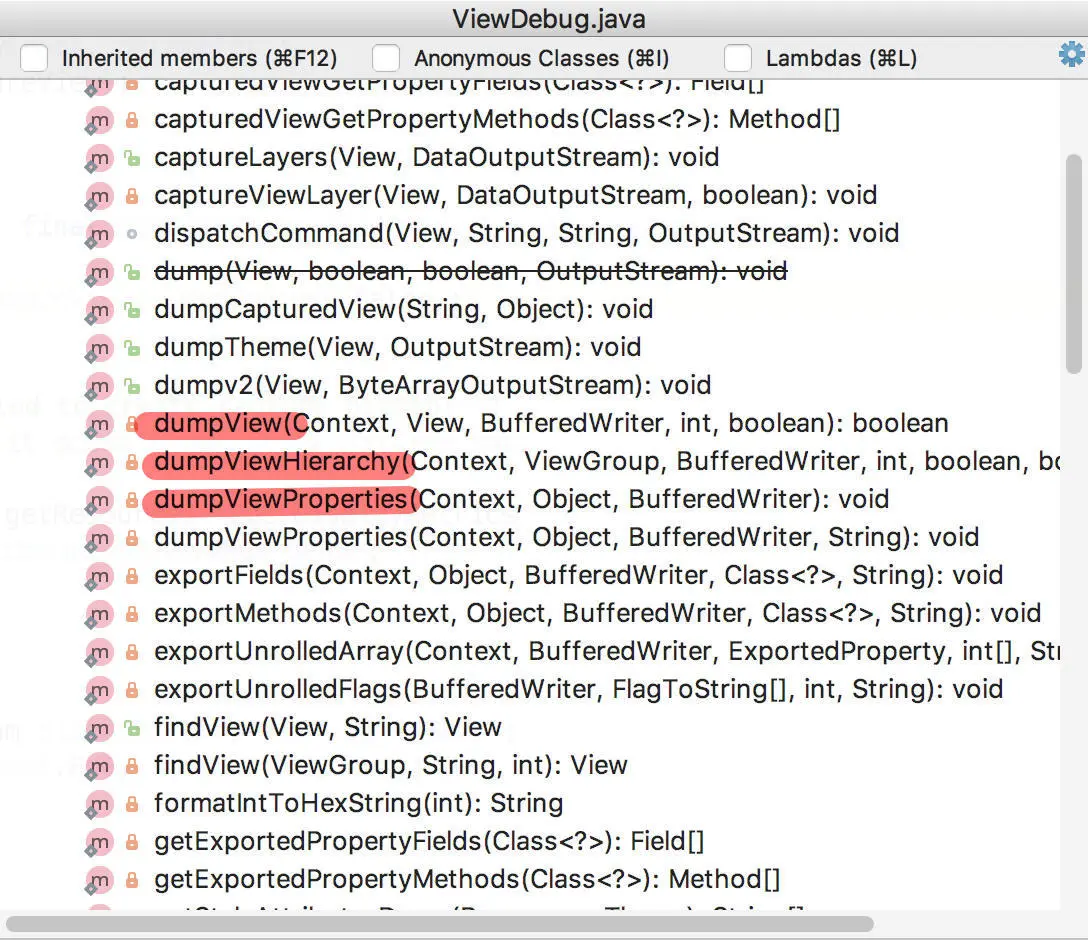The image size is (1088, 940).
Task: Jump to dumpView(Context, View, BufferedWriter...) method
Action: click(551, 424)
